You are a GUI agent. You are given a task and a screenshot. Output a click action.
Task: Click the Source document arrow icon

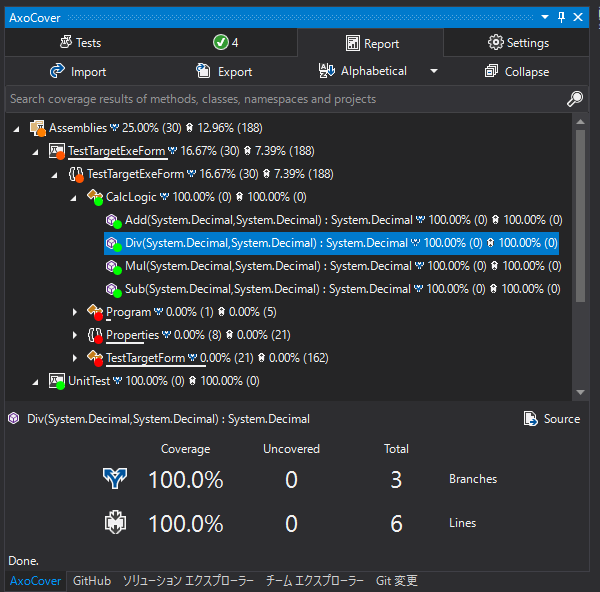530,419
